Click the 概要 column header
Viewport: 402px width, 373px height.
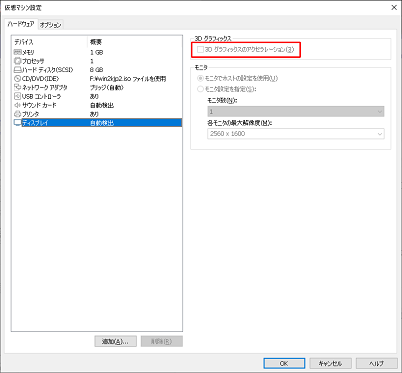point(96,42)
